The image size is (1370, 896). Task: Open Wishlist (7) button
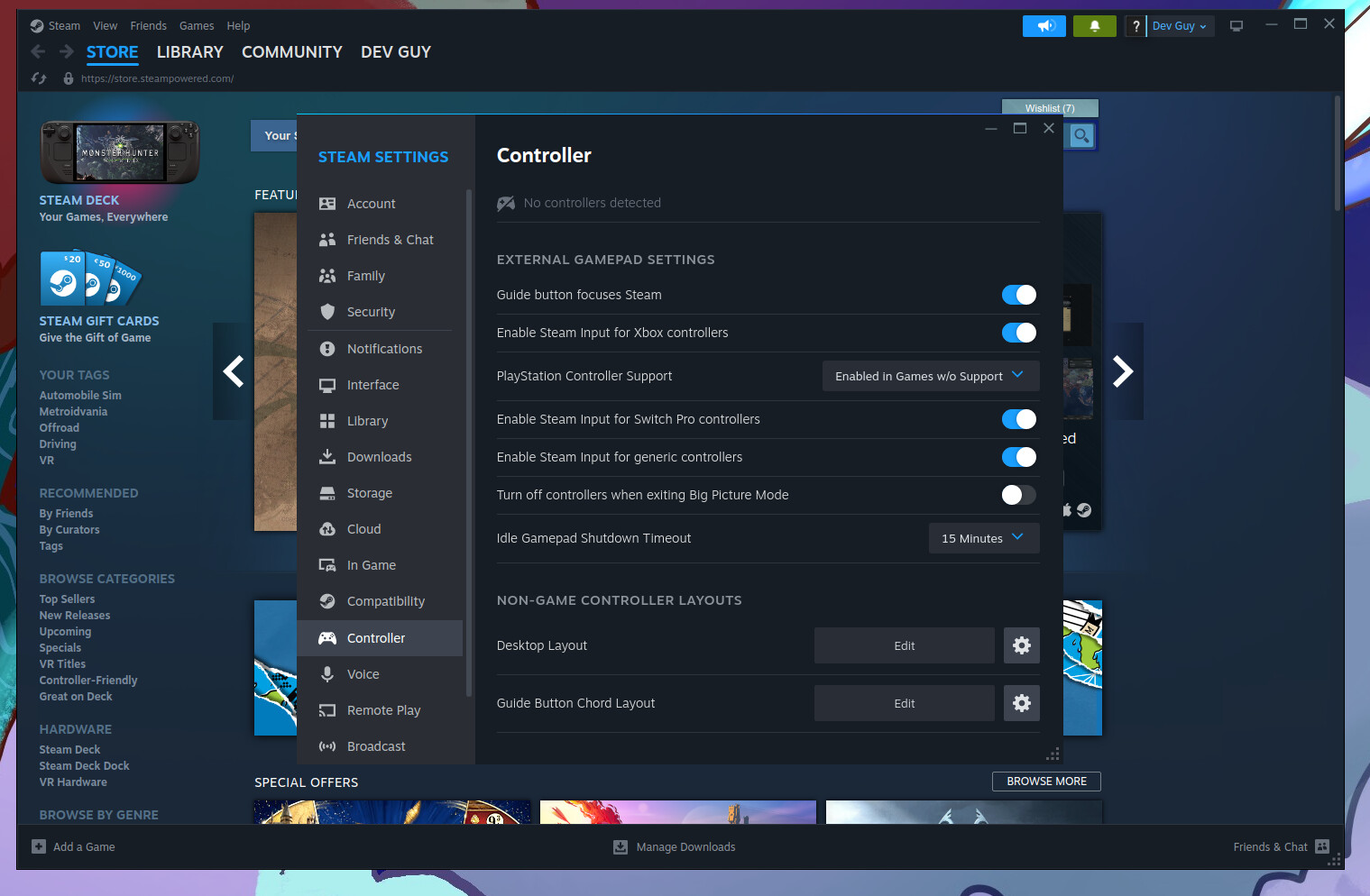click(x=1050, y=108)
